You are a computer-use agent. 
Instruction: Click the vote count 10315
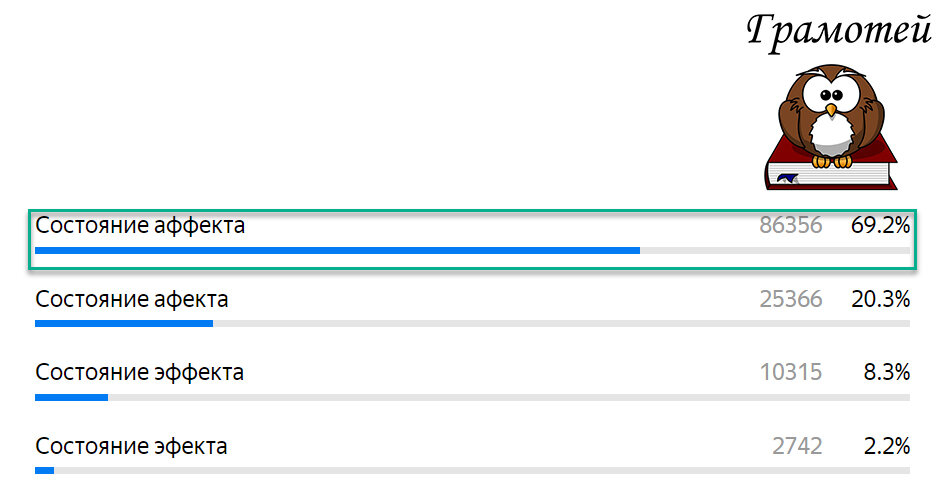(x=790, y=373)
